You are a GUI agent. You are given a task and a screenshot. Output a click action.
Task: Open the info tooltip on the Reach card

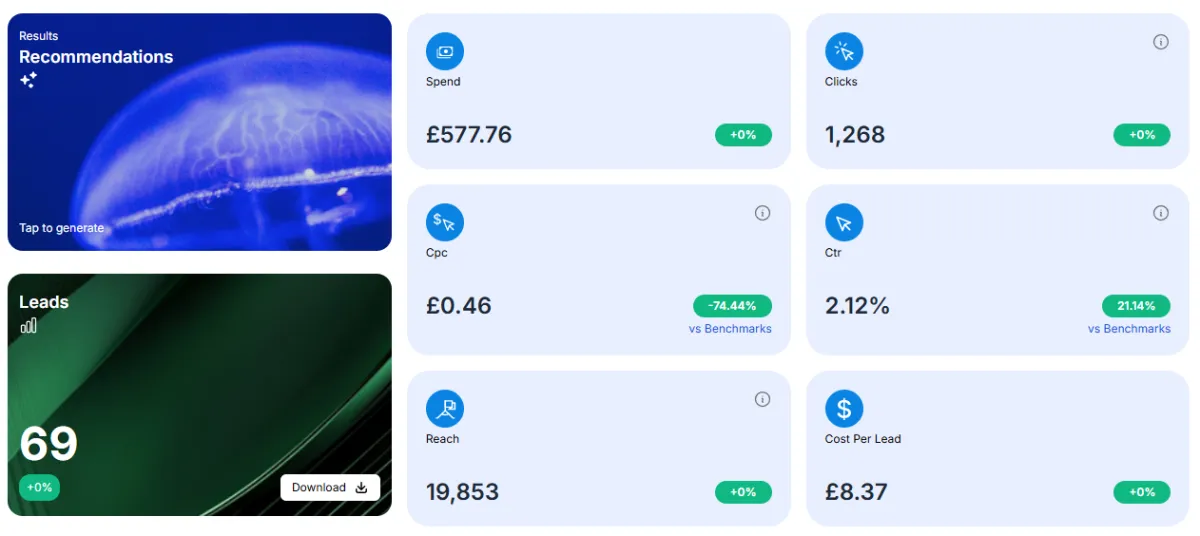click(x=762, y=399)
